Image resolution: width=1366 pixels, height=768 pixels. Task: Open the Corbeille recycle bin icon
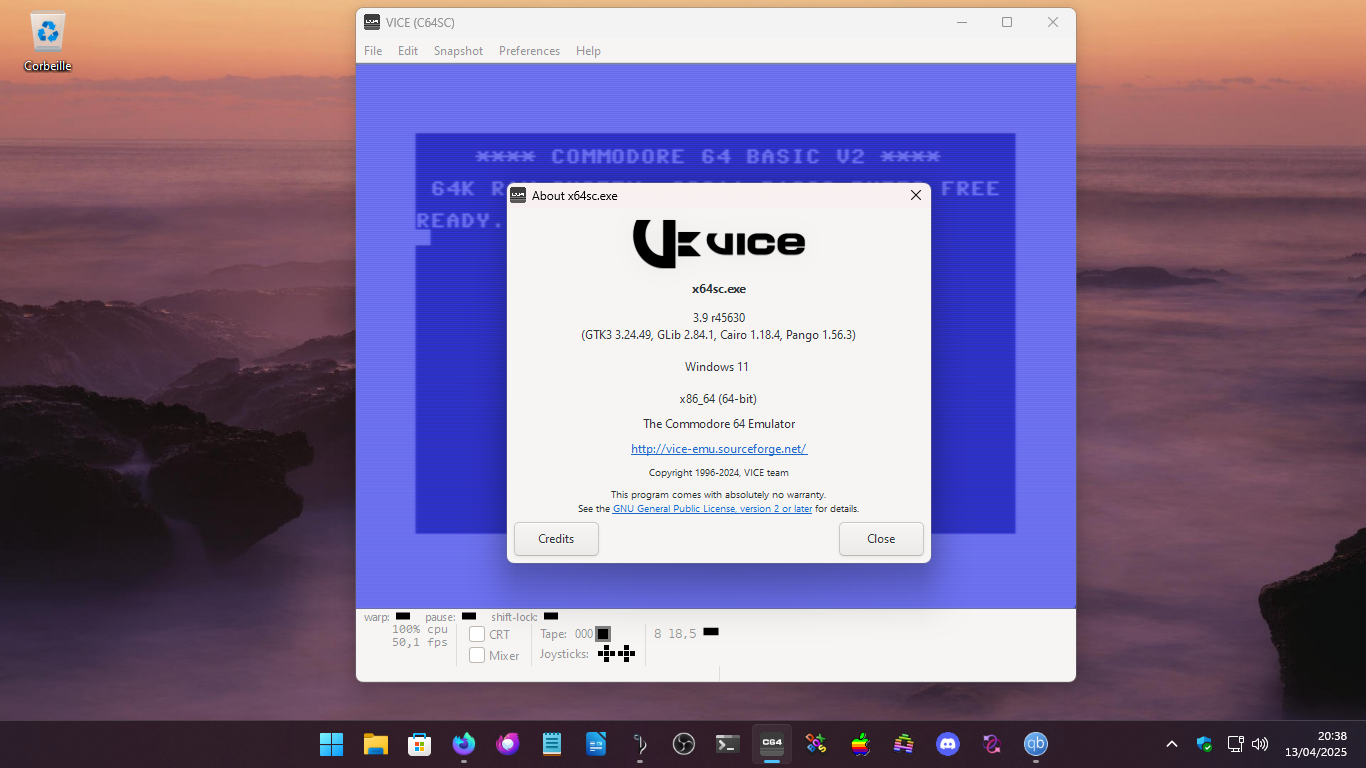[48, 41]
